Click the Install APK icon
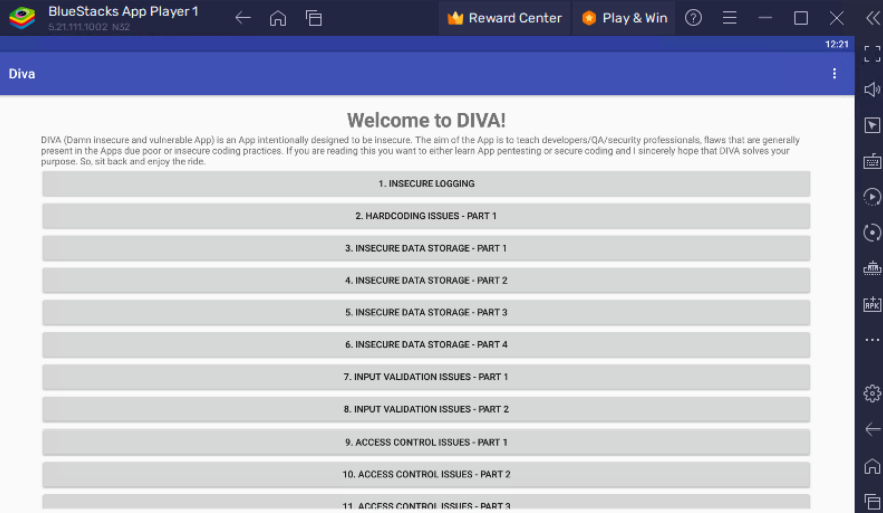 pos(872,304)
